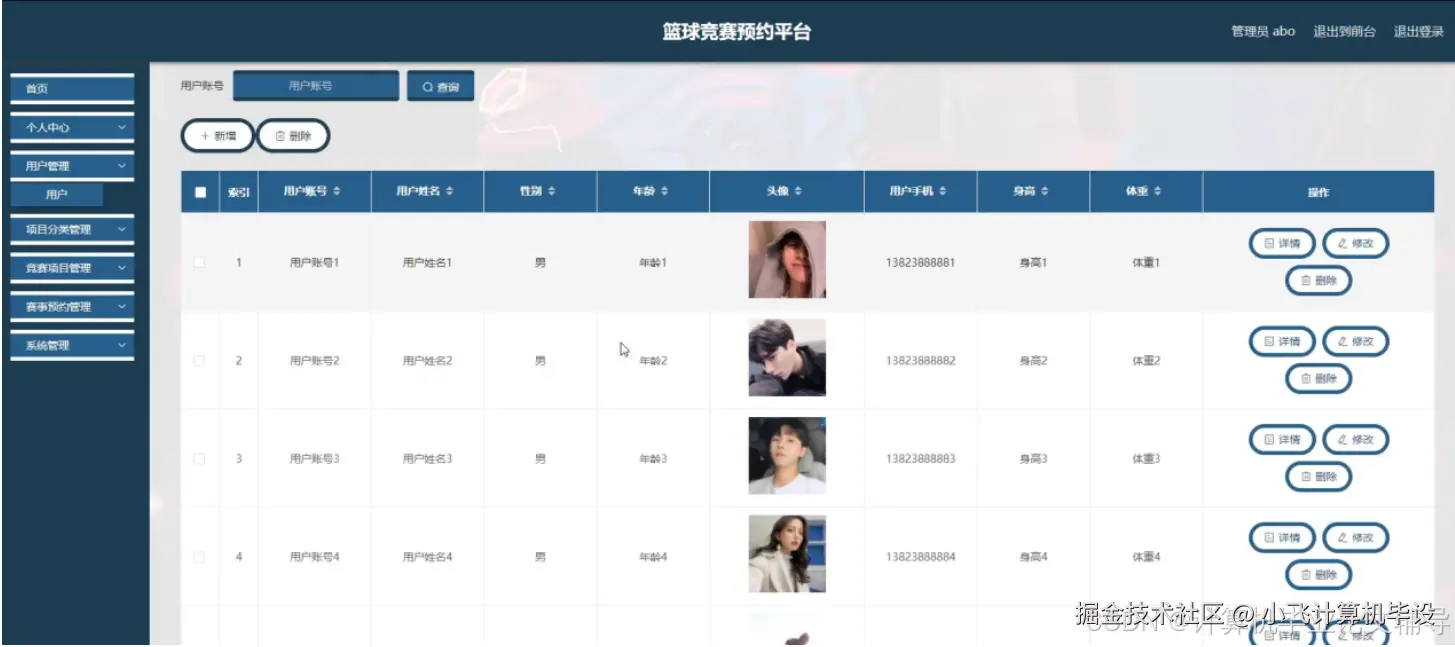Open 详情 for row 用户账号4

(1282, 537)
